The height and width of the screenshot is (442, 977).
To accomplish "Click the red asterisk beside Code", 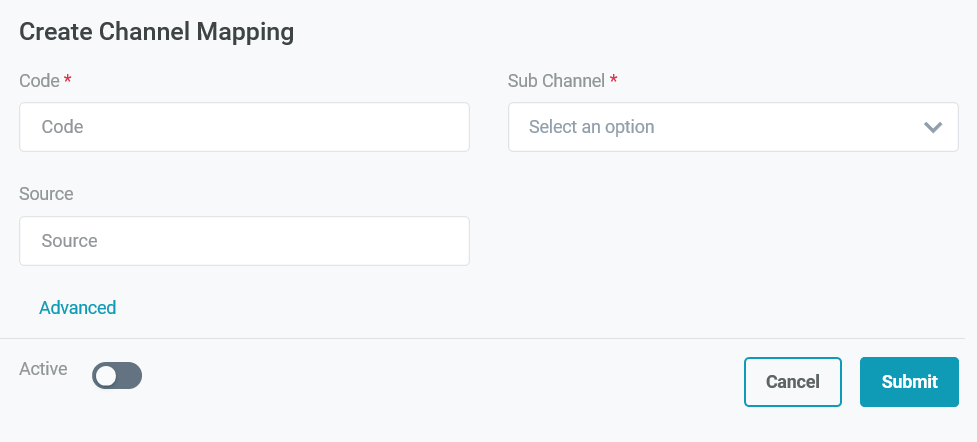I will [x=67, y=79].
